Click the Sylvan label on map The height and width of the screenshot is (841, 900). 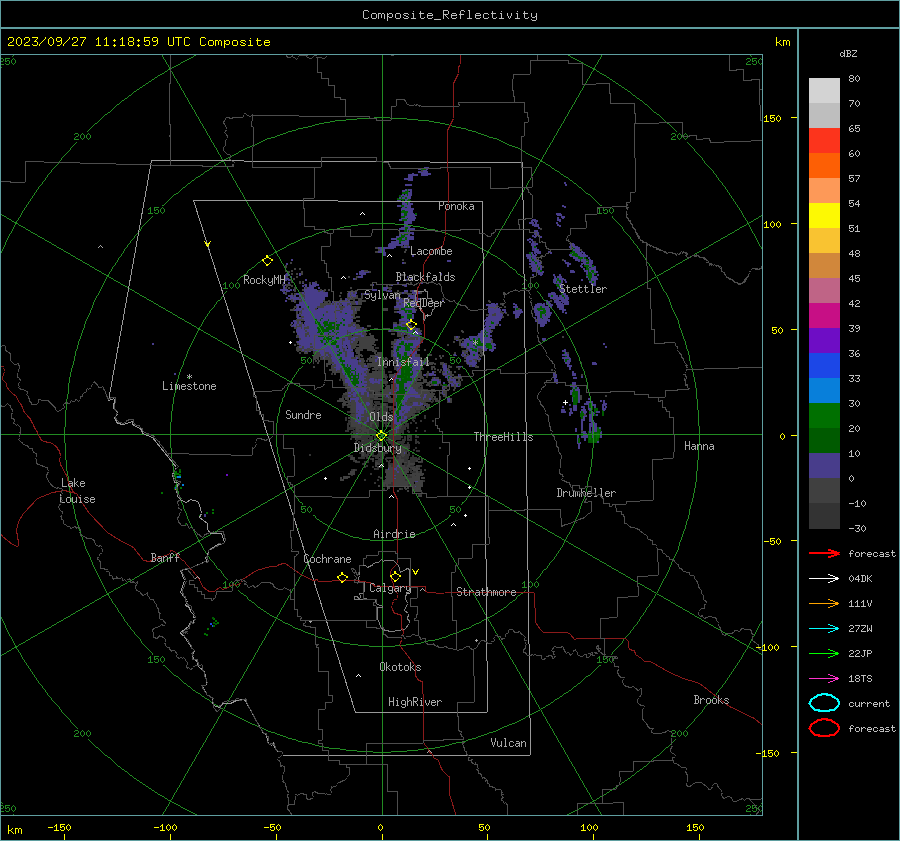[382, 295]
